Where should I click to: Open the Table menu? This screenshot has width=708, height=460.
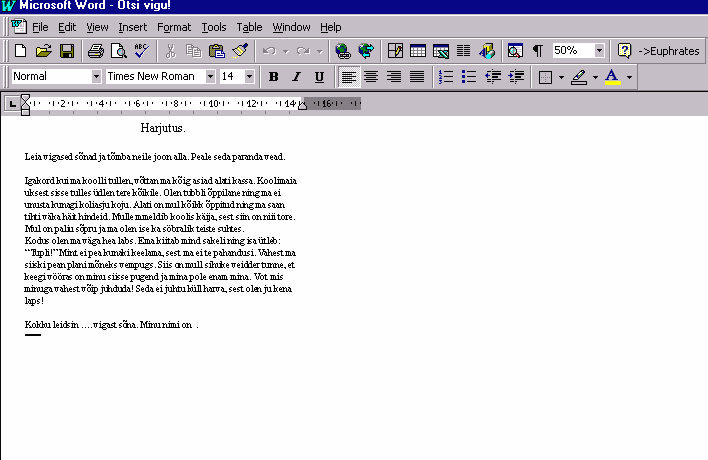point(249,27)
